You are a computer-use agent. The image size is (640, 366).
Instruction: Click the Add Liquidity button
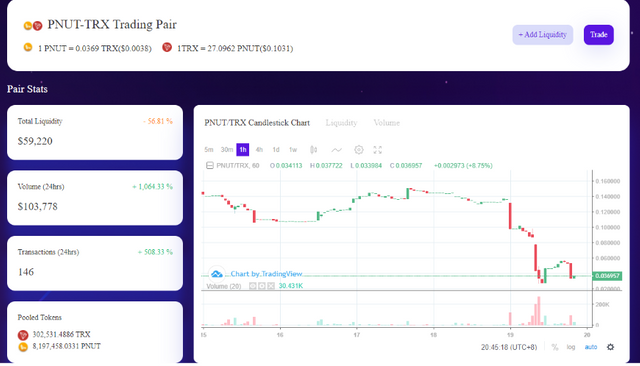point(542,35)
